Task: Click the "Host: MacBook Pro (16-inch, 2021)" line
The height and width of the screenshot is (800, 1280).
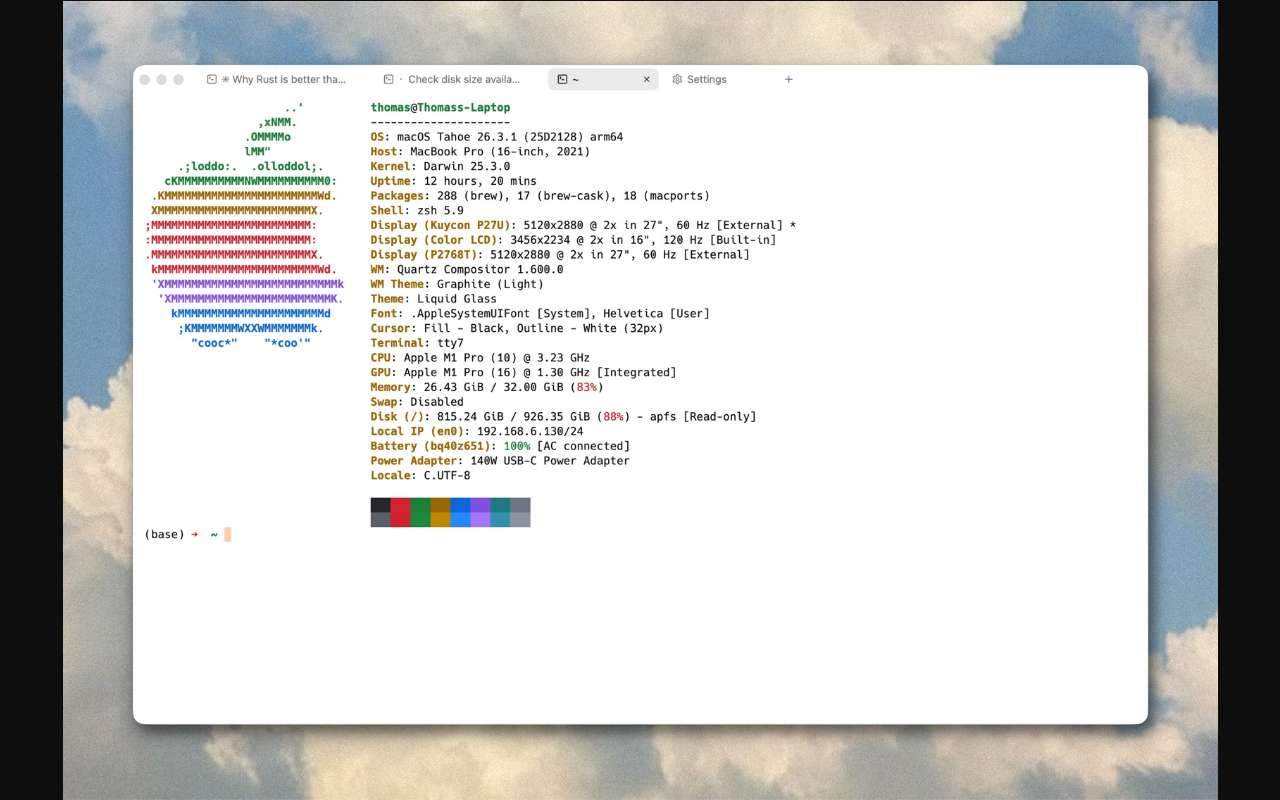Action: pos(480,152)
